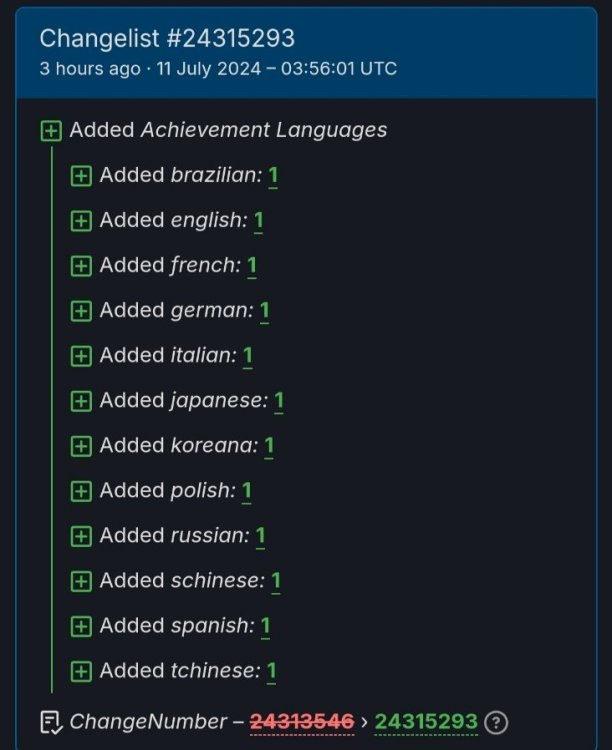The width and height of the screenshot is (612, 750).
Task: Click the plus icon beside Achievement Languages
Action: tap(51, 131)
